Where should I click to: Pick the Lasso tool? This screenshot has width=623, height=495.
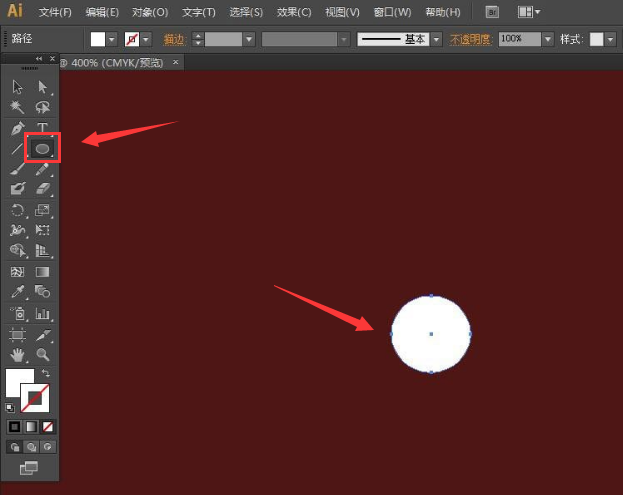coord(43,107)
